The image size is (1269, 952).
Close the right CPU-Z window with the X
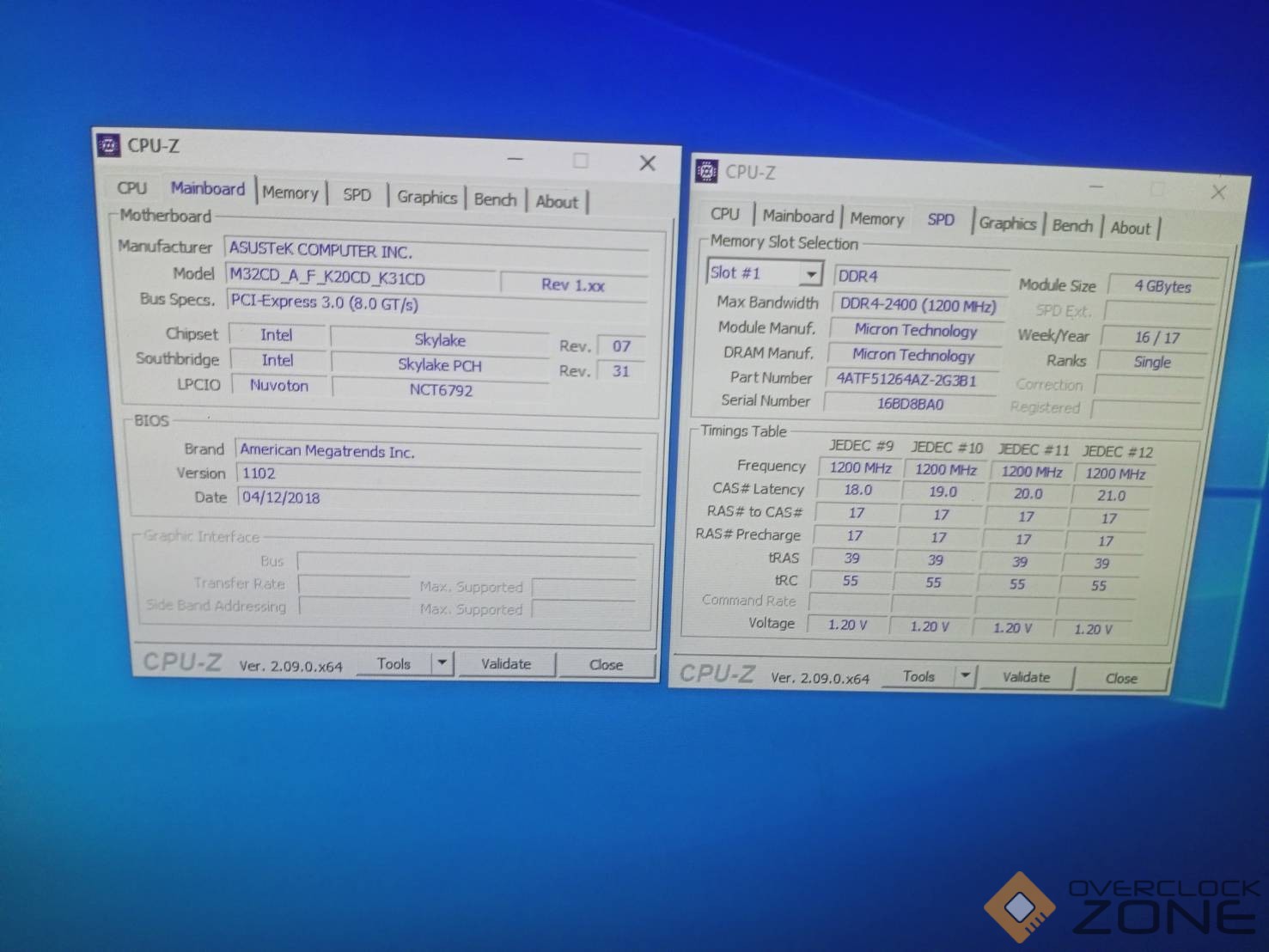click(1218, 192)
